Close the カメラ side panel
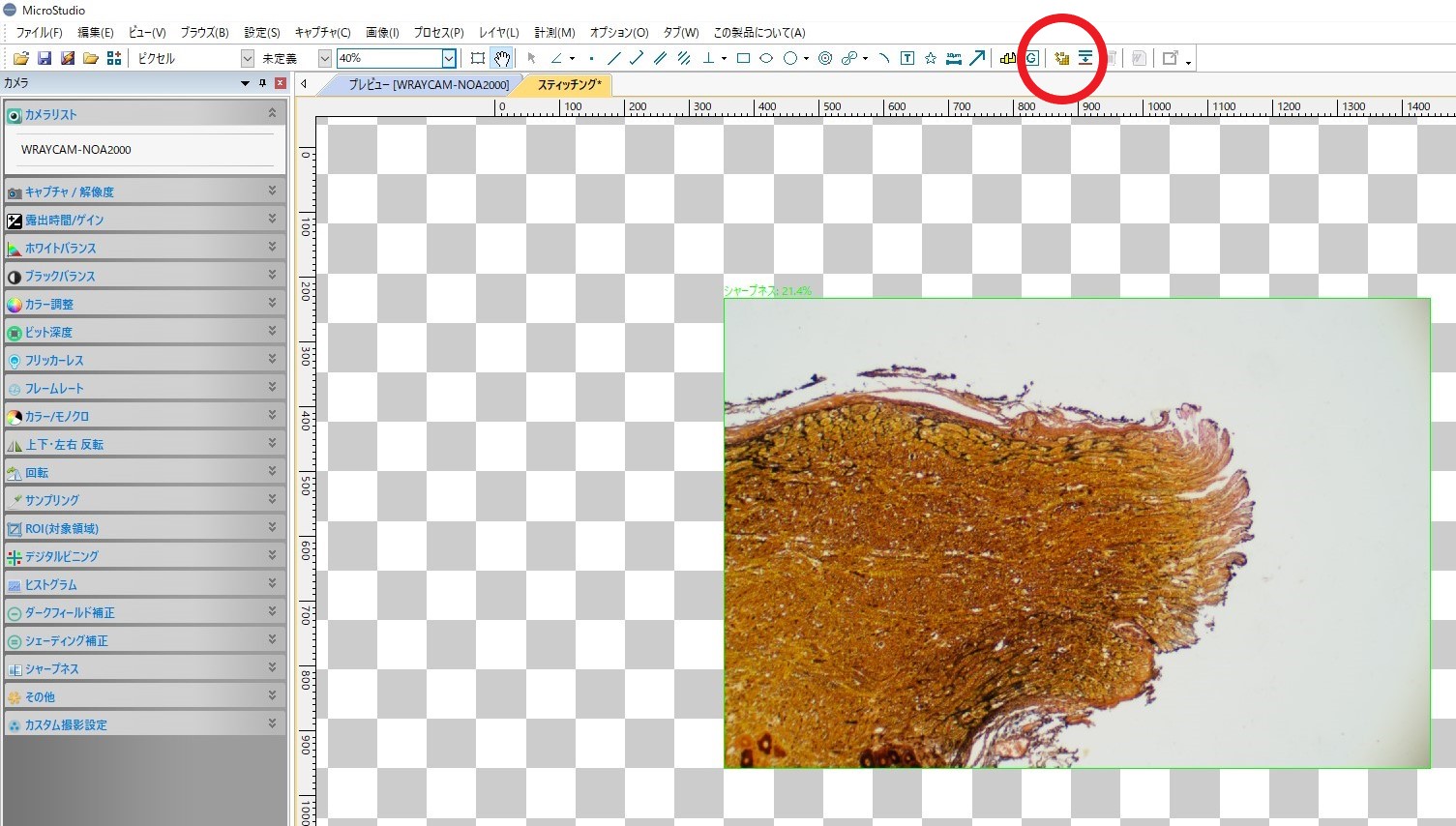This screenshot has width=1456, height=826. (280, 83)
